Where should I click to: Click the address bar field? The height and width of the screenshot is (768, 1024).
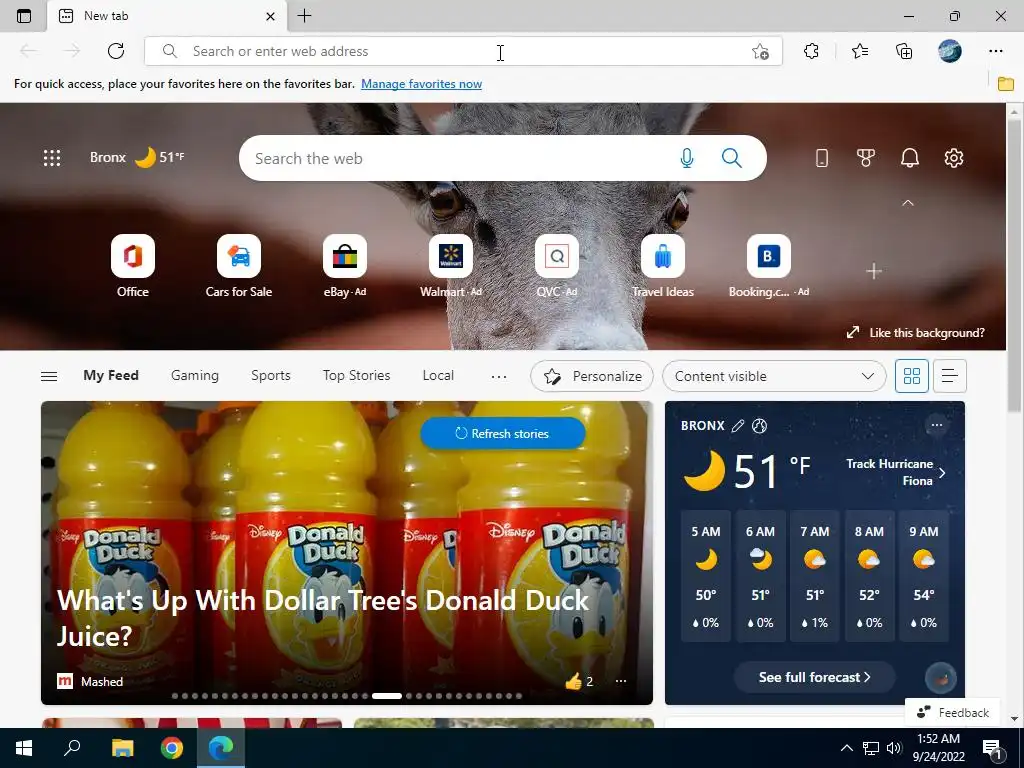[x=464, y=51]
